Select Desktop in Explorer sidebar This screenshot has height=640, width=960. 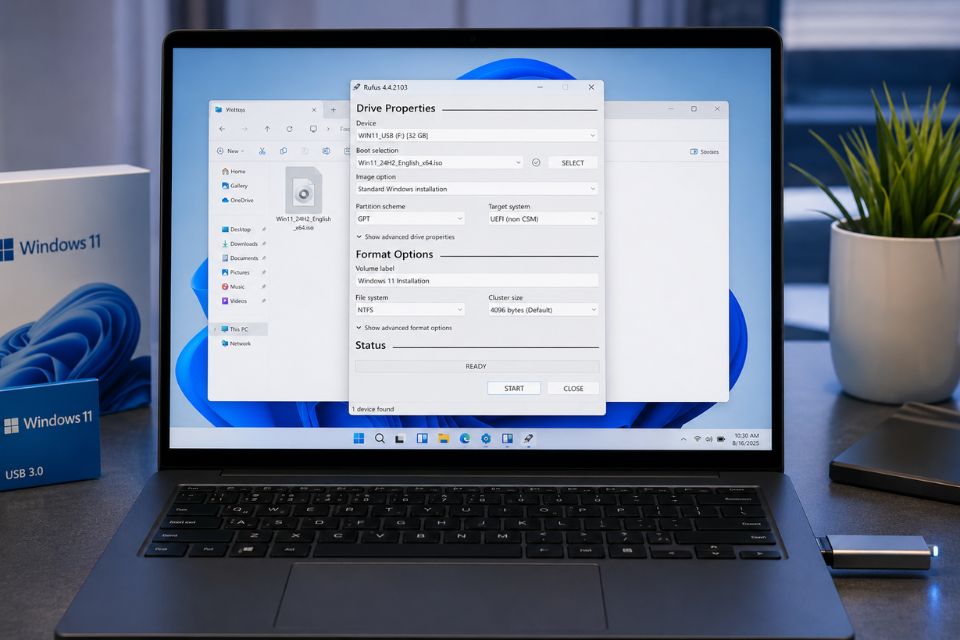pyautogui.click(x=236, y=229)
